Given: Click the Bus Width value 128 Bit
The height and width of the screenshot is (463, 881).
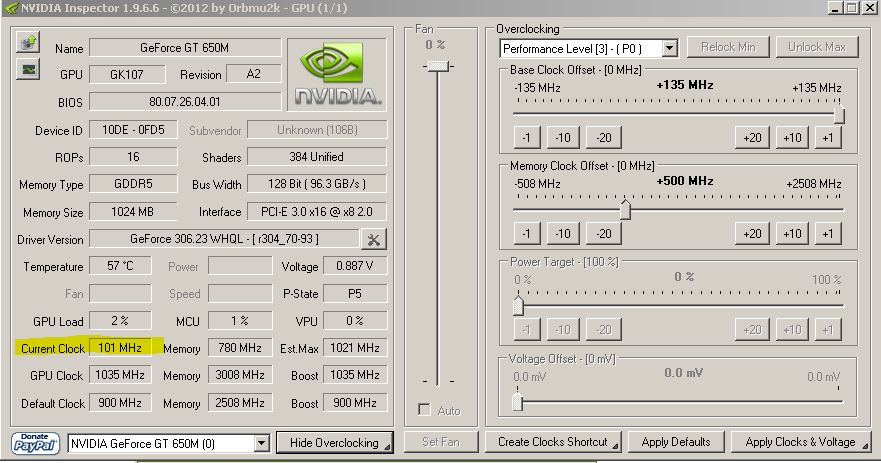Looking at the screenshot, I should 317,184.
